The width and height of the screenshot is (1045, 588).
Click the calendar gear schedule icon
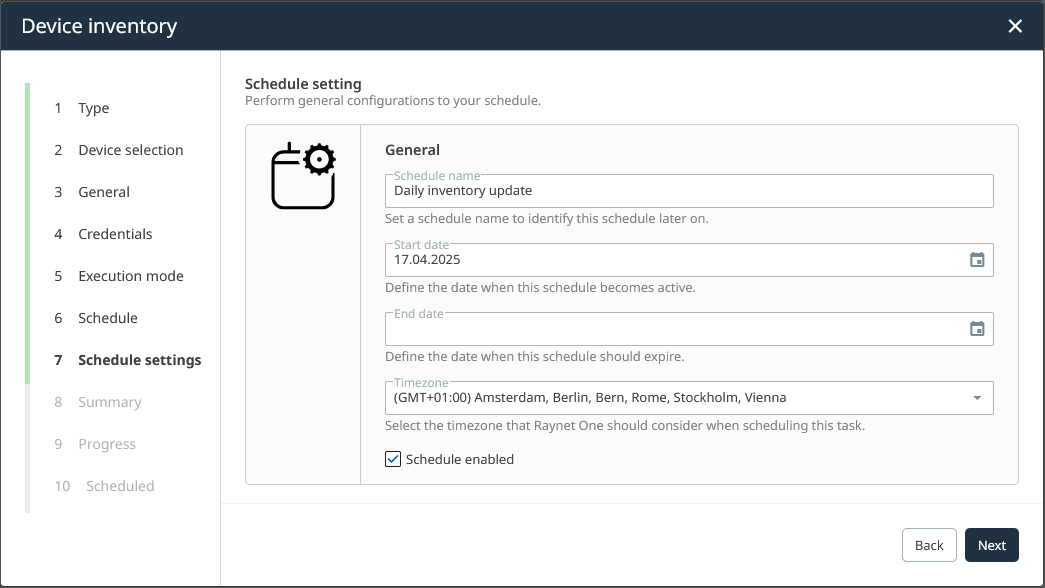tap(303, 176)
